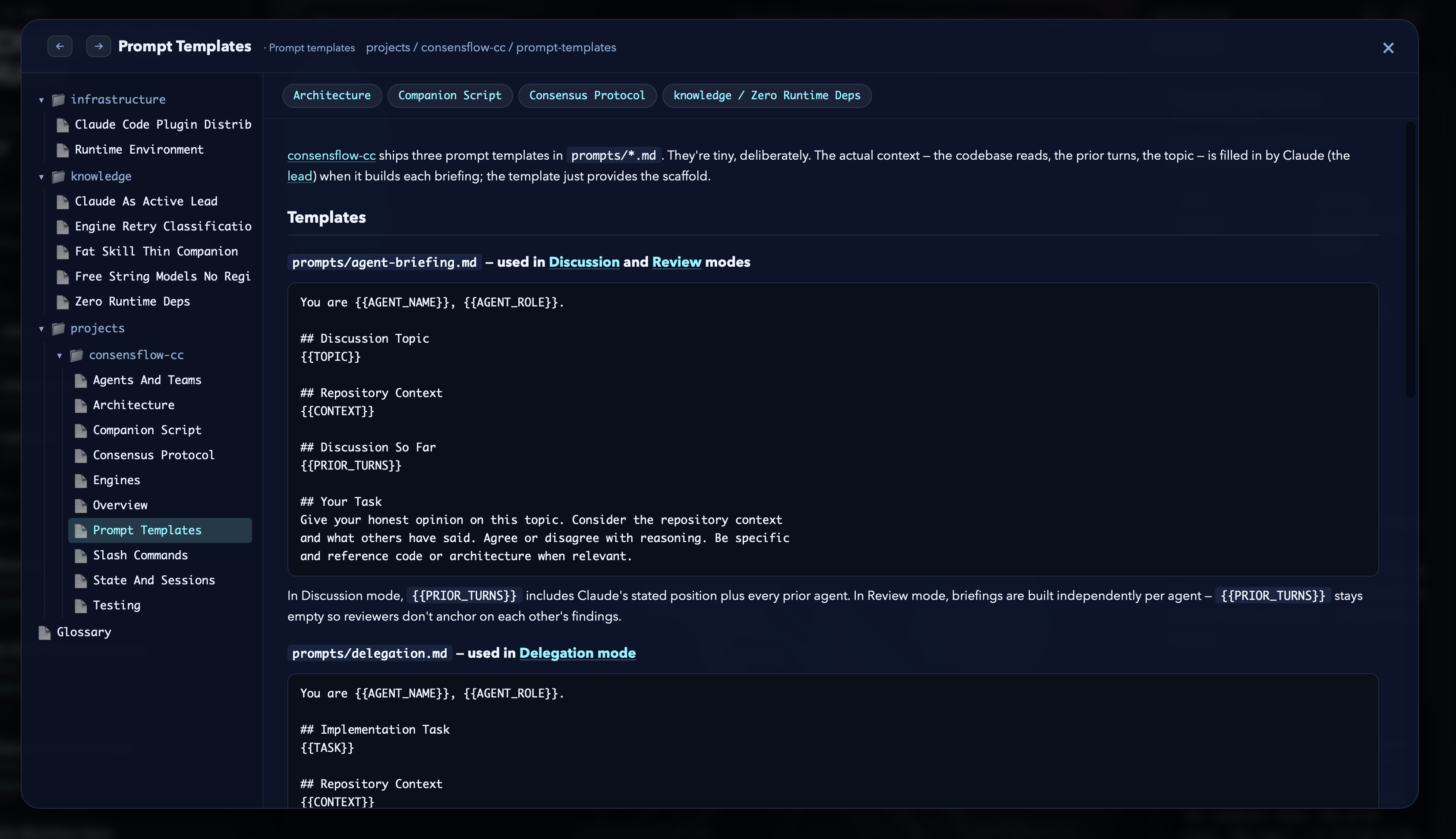
Task: Open the Consensus Protocol tag chip
Action: pos(587,96)
